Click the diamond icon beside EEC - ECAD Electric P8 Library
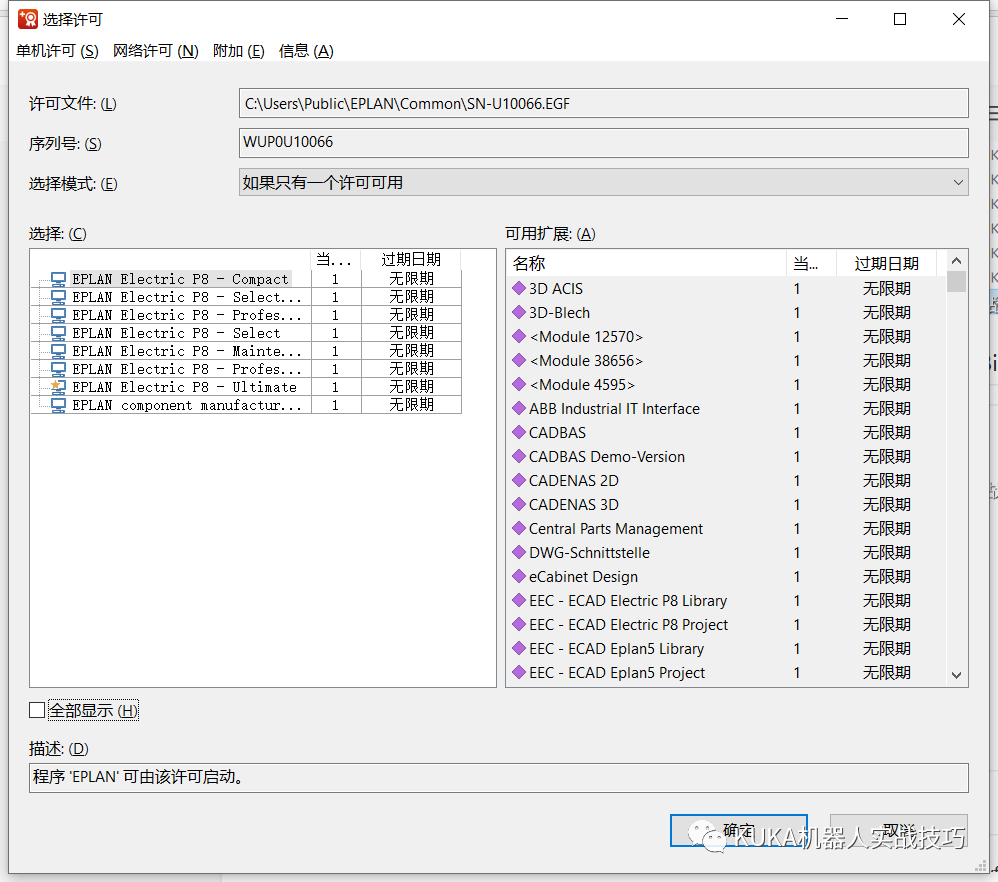This screenshot has width=998, height=882. coord(519,600)
